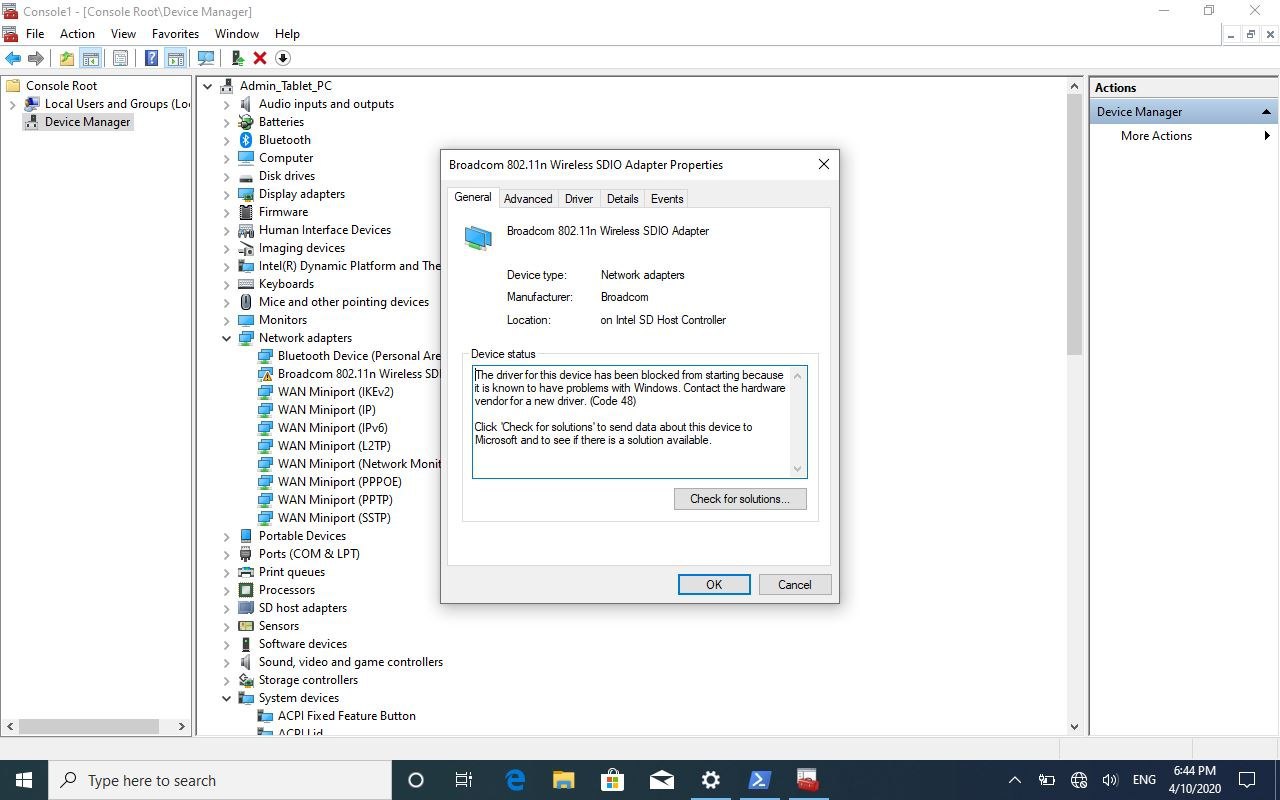Expand the More Actions submenu arrow

point(1267,136)
